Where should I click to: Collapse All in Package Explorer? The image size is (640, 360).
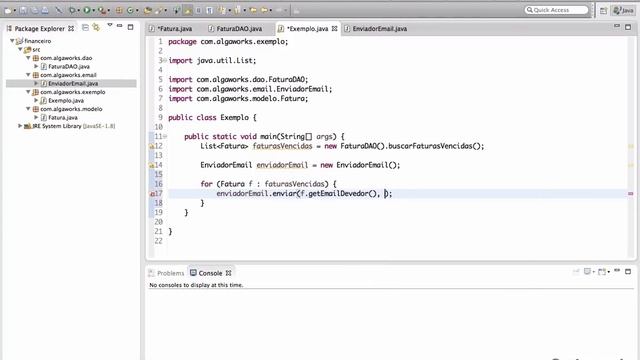(85, 28)
